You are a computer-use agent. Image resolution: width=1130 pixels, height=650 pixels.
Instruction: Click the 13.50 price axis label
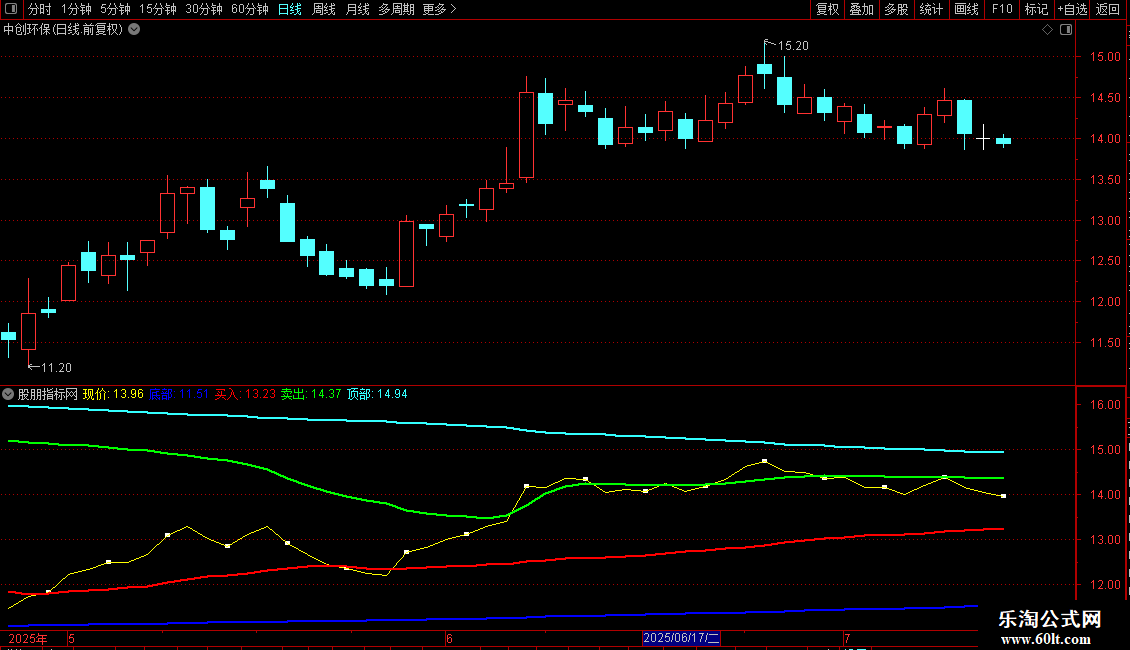[1105, 180]
